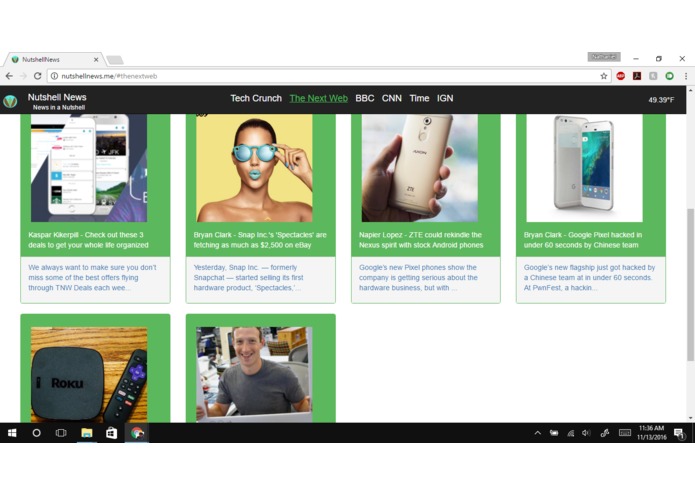Open a new browser tab
The width and height of the screenshot is (695, 494).
[x=115, y=60]
